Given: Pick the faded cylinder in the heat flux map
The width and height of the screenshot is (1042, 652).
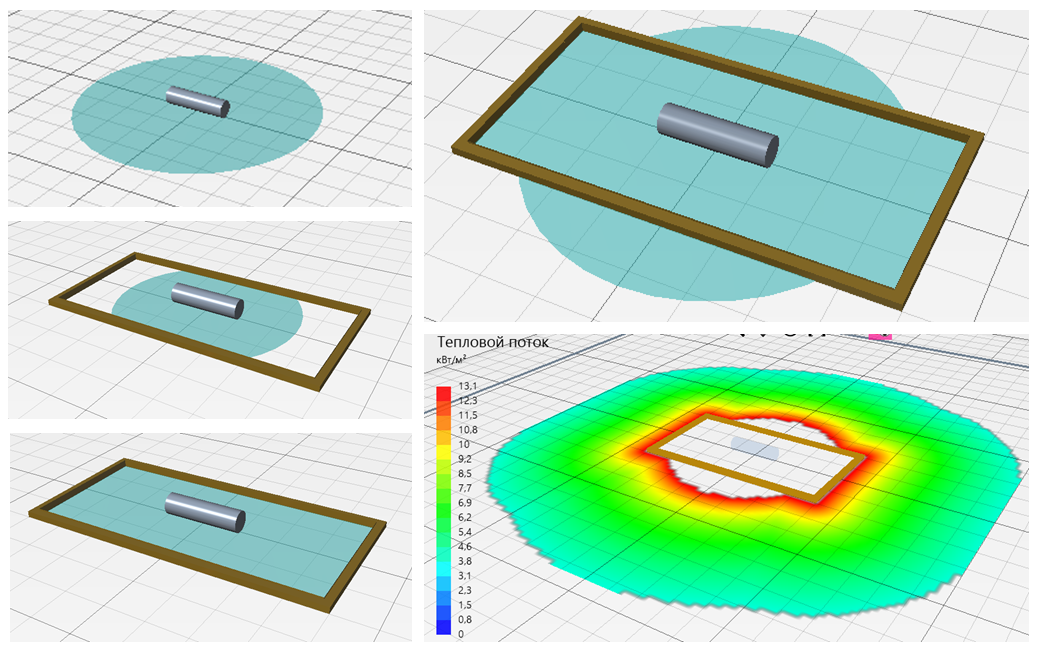Looking at the screenshot, I should (x=755, y=448).
